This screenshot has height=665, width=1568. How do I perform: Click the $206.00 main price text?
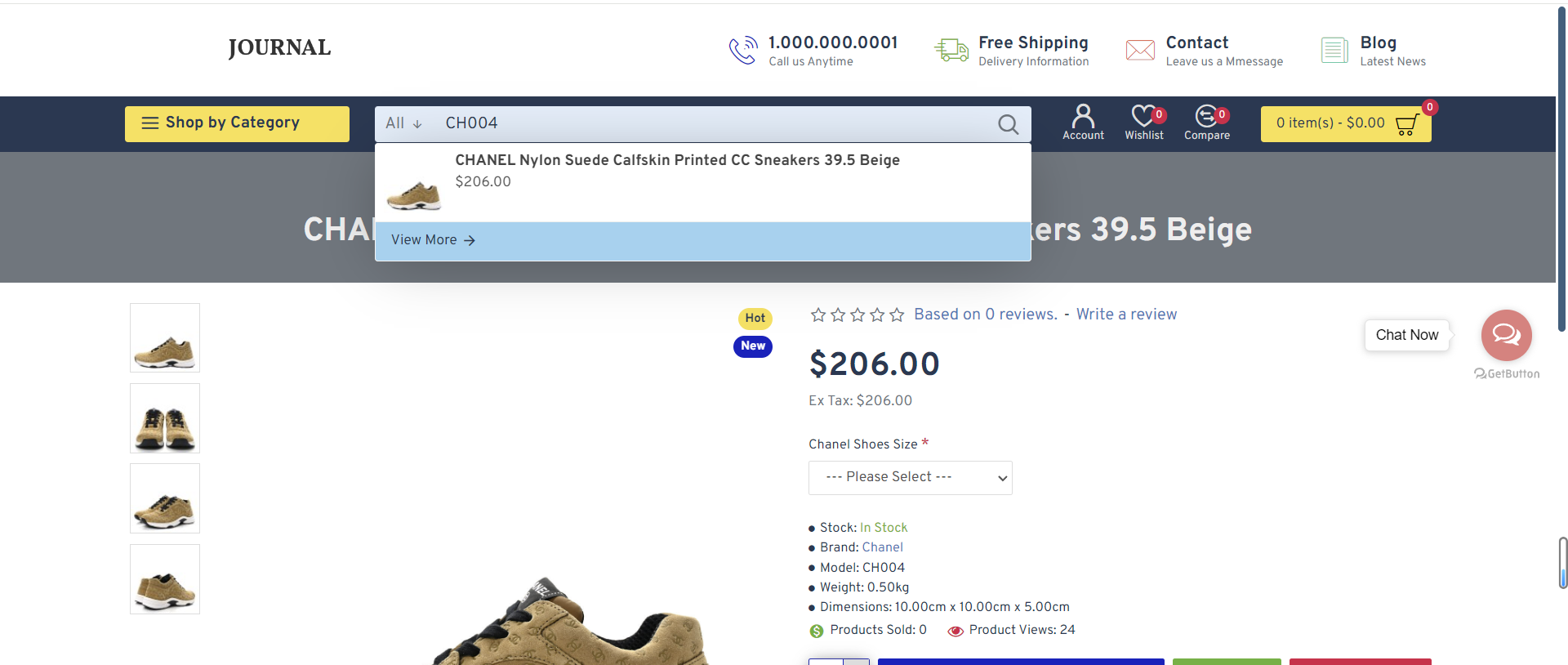pos(875,364)
